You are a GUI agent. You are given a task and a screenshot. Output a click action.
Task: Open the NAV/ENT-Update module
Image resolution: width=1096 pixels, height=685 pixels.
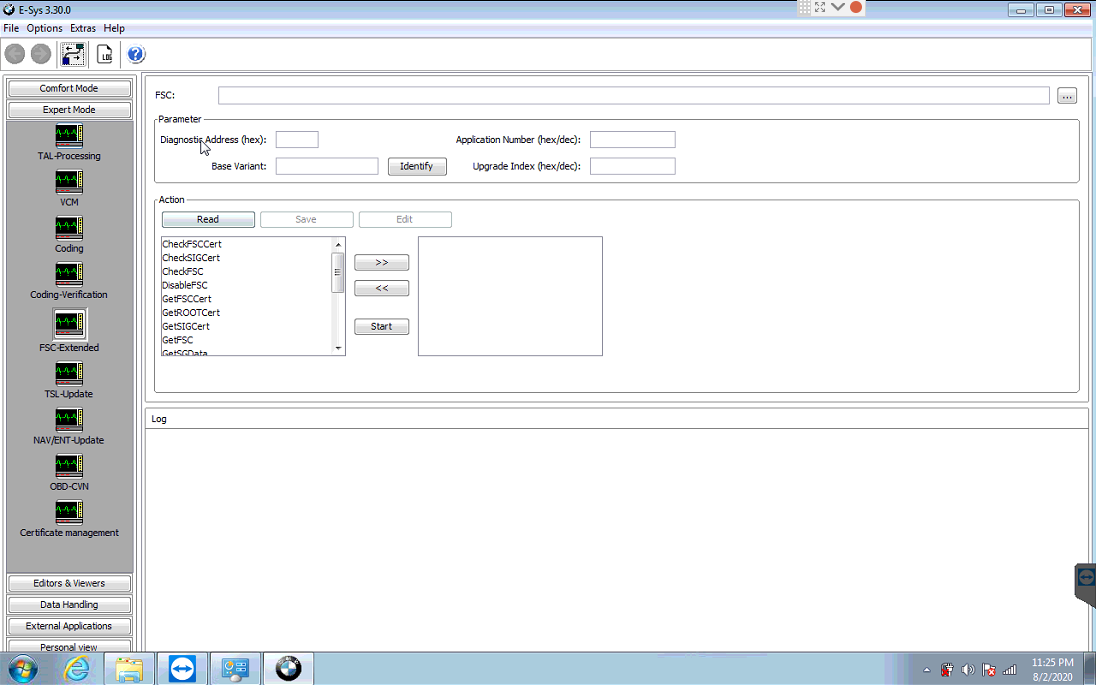click(x=68, y=426)
